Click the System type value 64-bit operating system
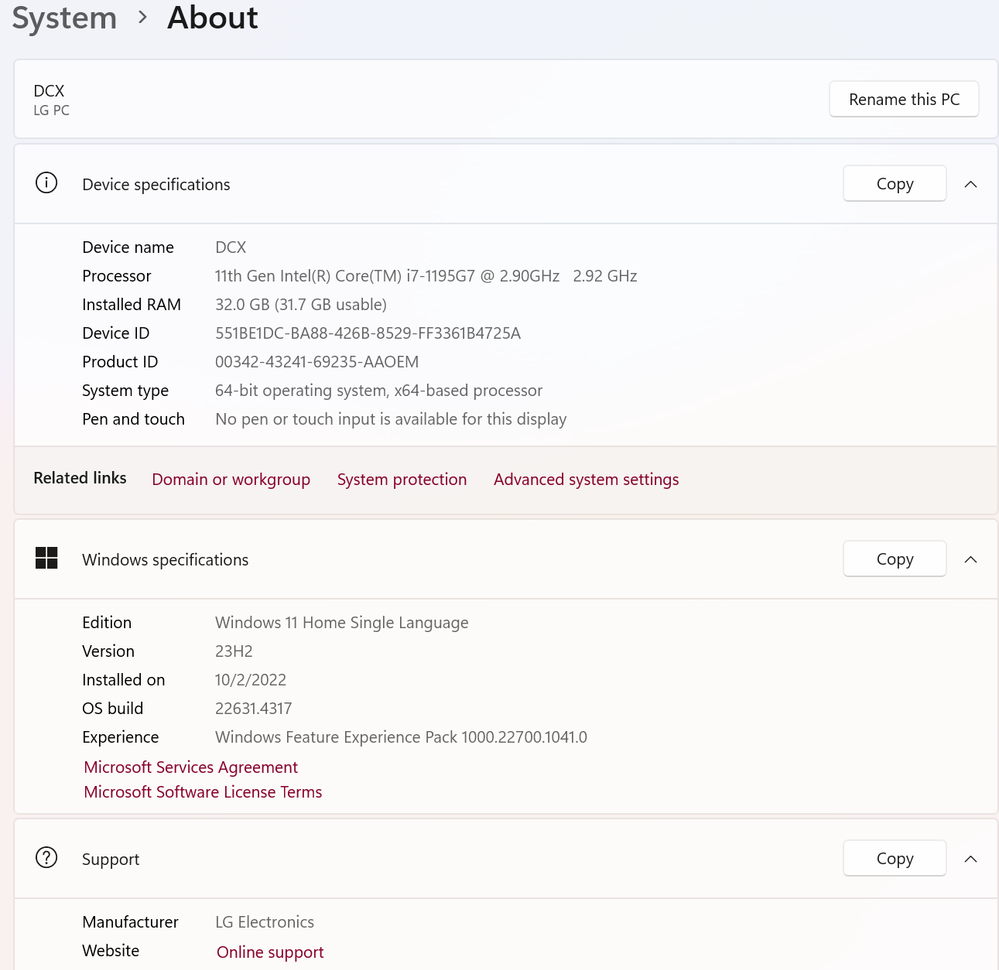 (x=378, y=391)
